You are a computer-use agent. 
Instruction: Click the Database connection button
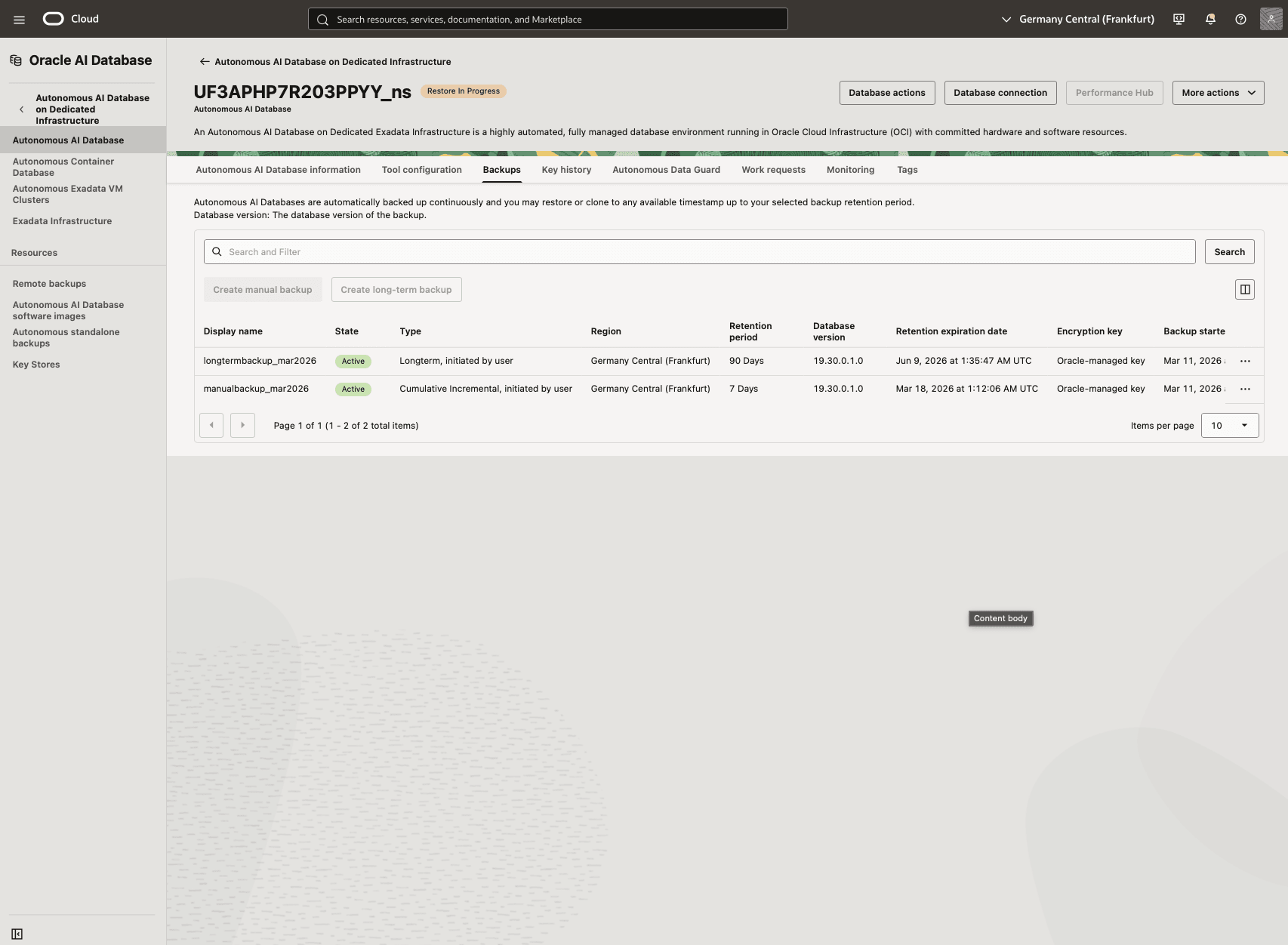tap(1000, 93)
